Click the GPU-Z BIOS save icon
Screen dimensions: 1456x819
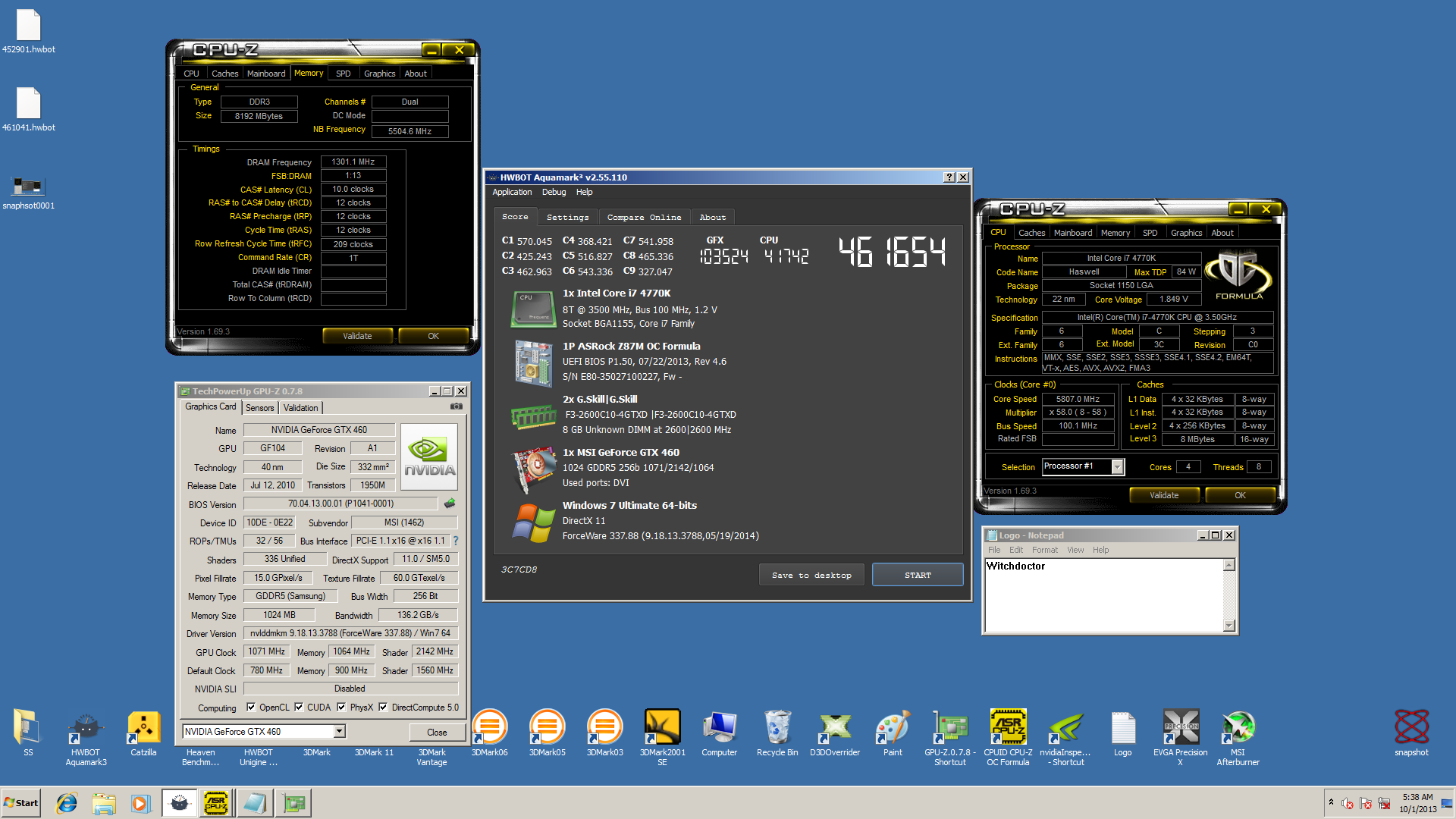(x=450, y=503)
